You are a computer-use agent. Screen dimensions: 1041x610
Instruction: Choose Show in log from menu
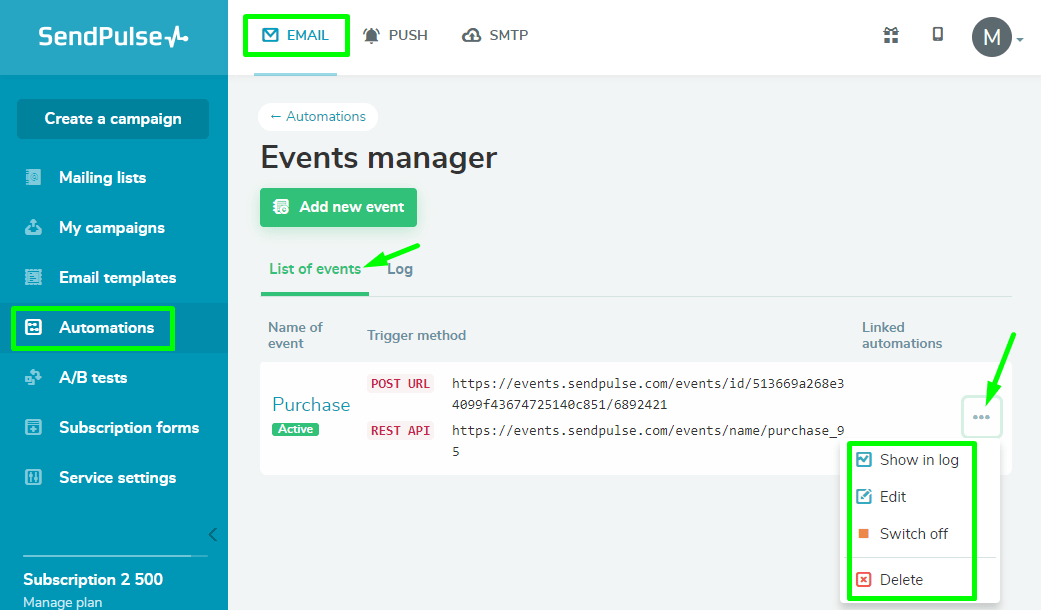[x=908, y=460]
